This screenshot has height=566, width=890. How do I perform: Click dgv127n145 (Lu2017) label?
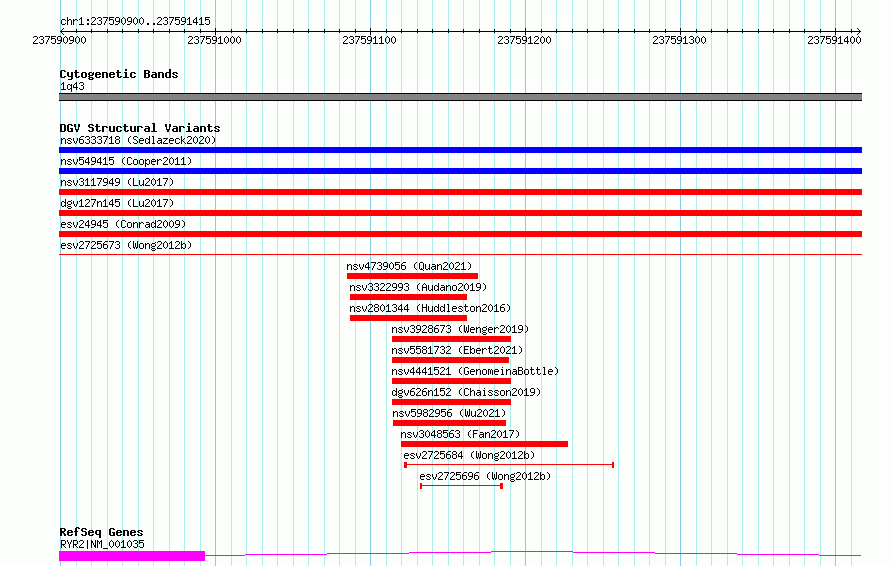(x=117, y=203)
